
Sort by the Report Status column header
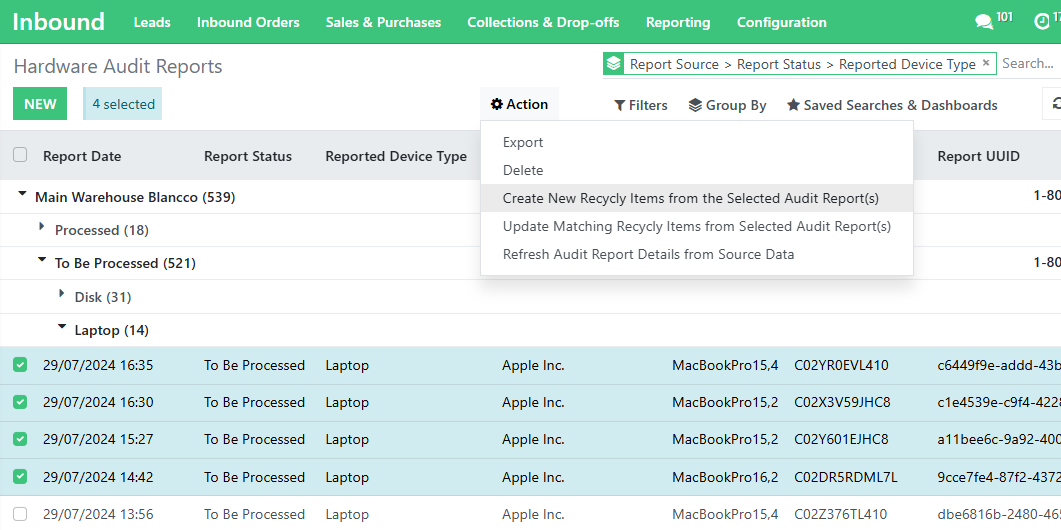[248, 156]
